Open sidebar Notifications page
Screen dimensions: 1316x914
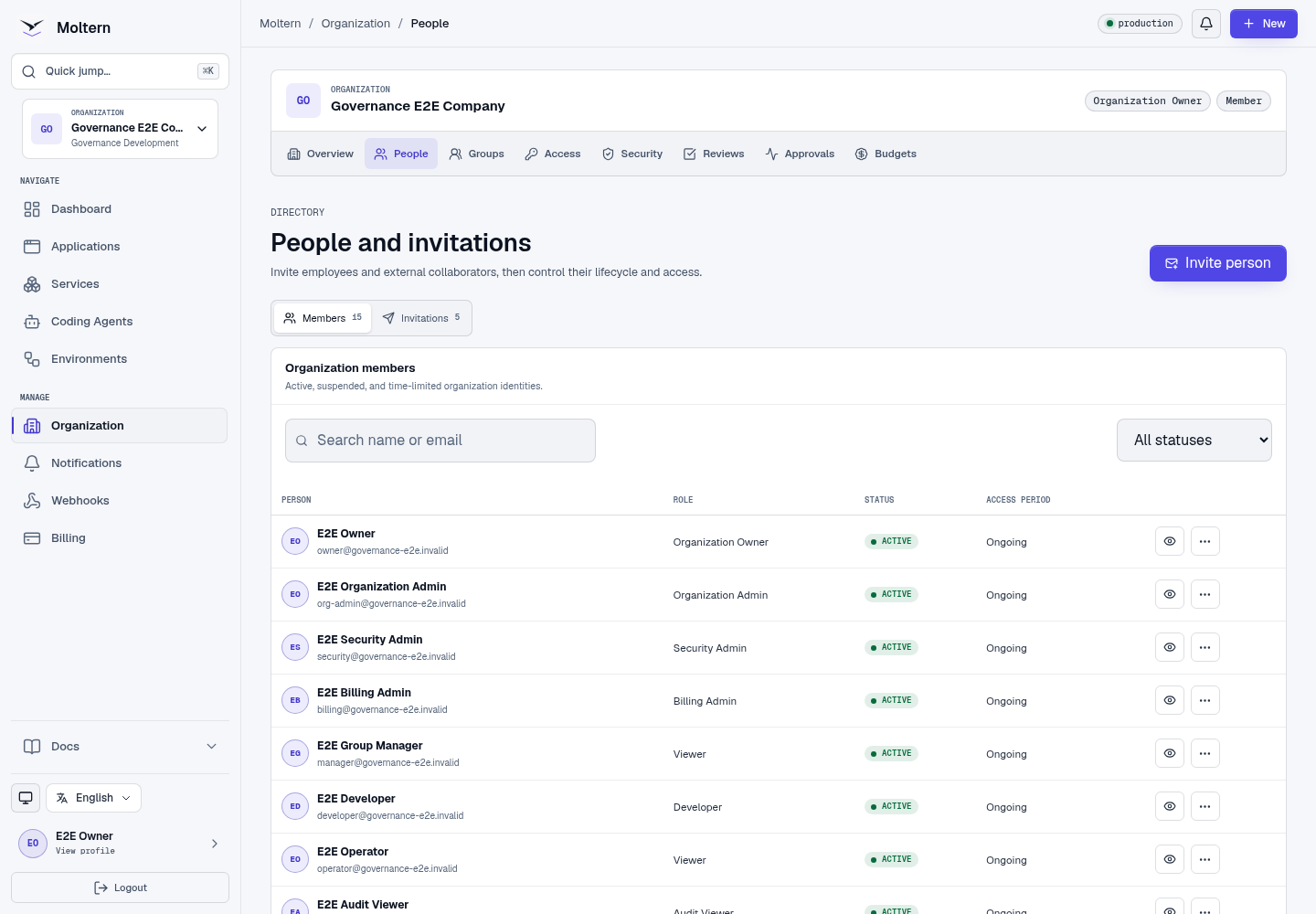click(120, 463)
